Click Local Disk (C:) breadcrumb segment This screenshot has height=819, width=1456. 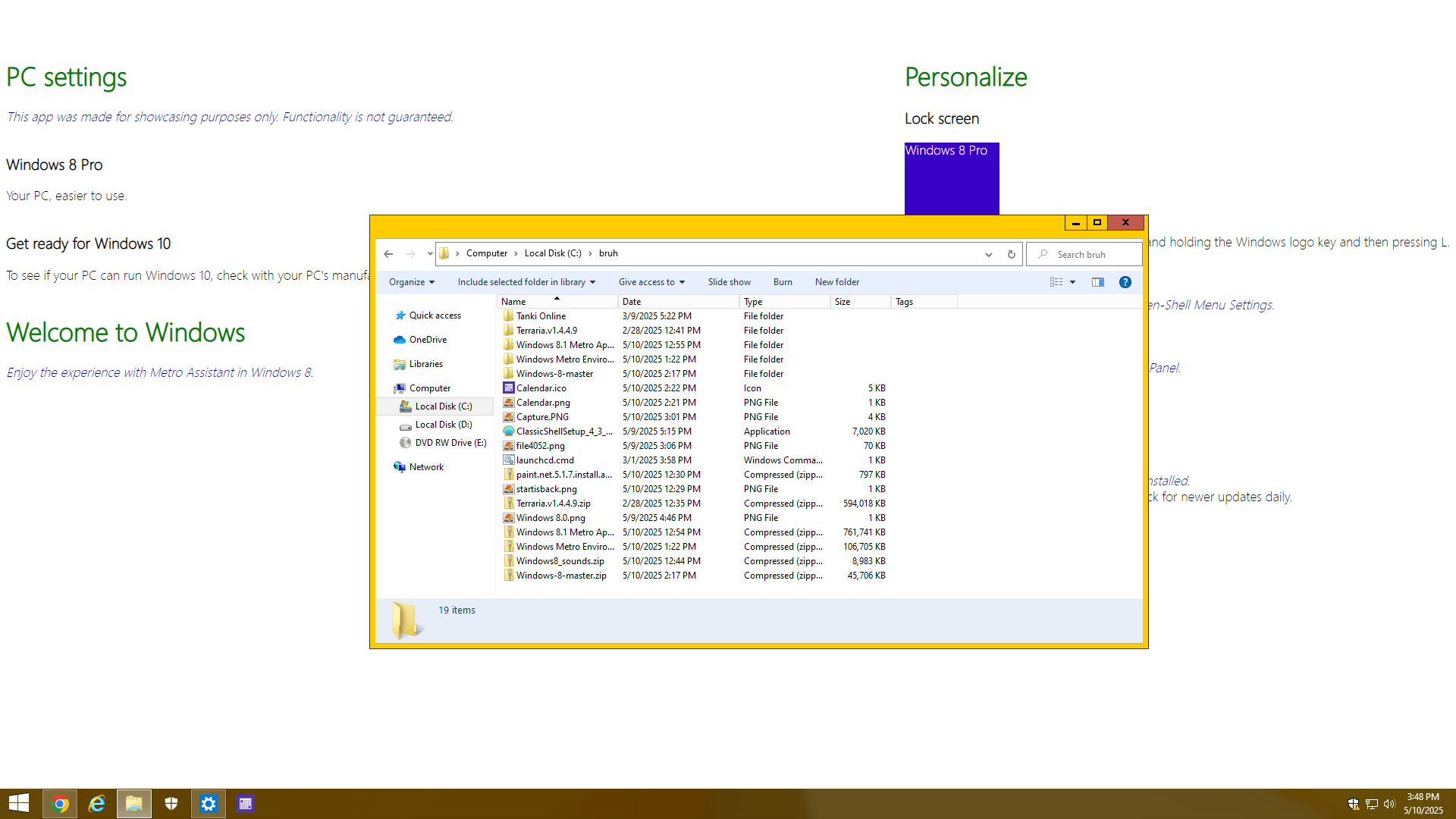point(553,253)
